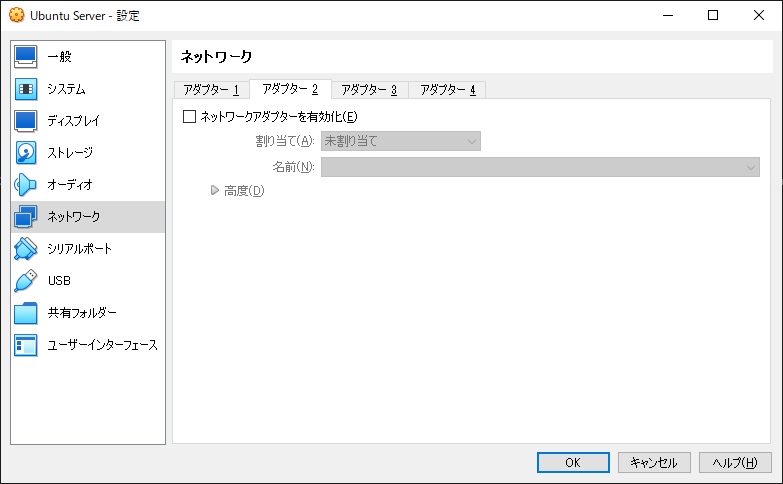
Task: Confirm settings with the OK button
Action: click(573, 463)
